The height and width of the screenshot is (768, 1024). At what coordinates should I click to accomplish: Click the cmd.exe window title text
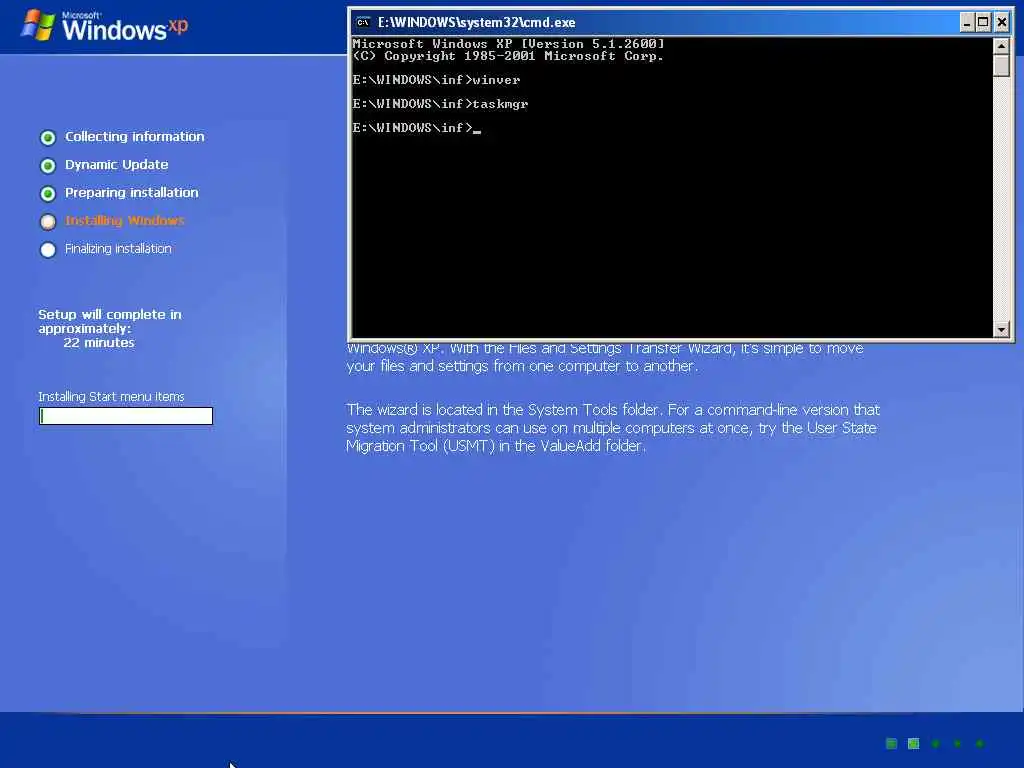coord(476,22)
